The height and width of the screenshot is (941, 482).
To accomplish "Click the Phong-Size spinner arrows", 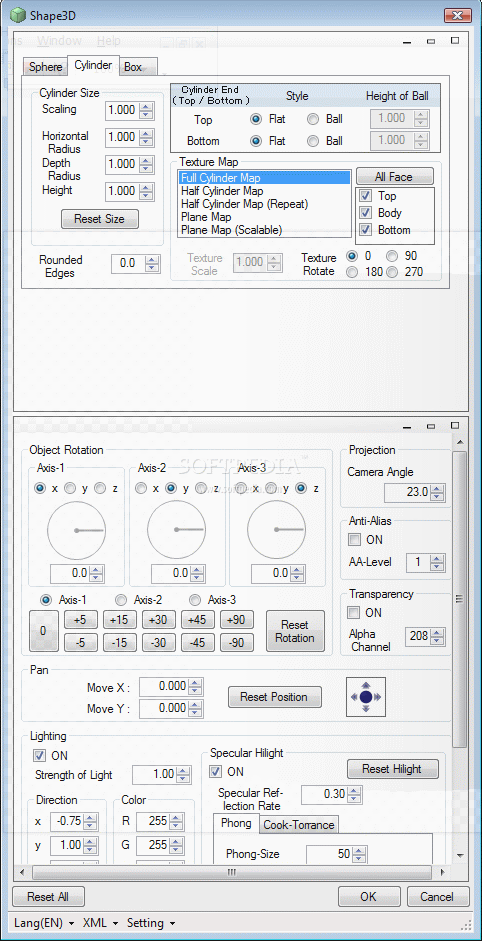I will click(x=359, y=854).
